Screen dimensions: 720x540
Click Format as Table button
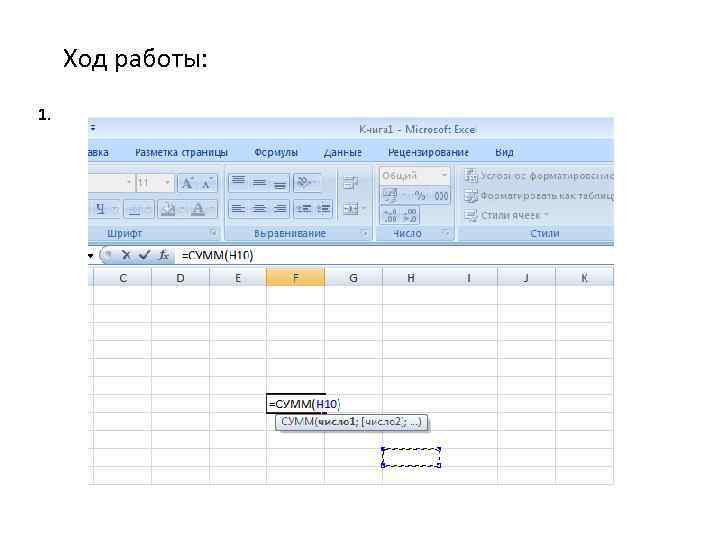tap(538, 196)
